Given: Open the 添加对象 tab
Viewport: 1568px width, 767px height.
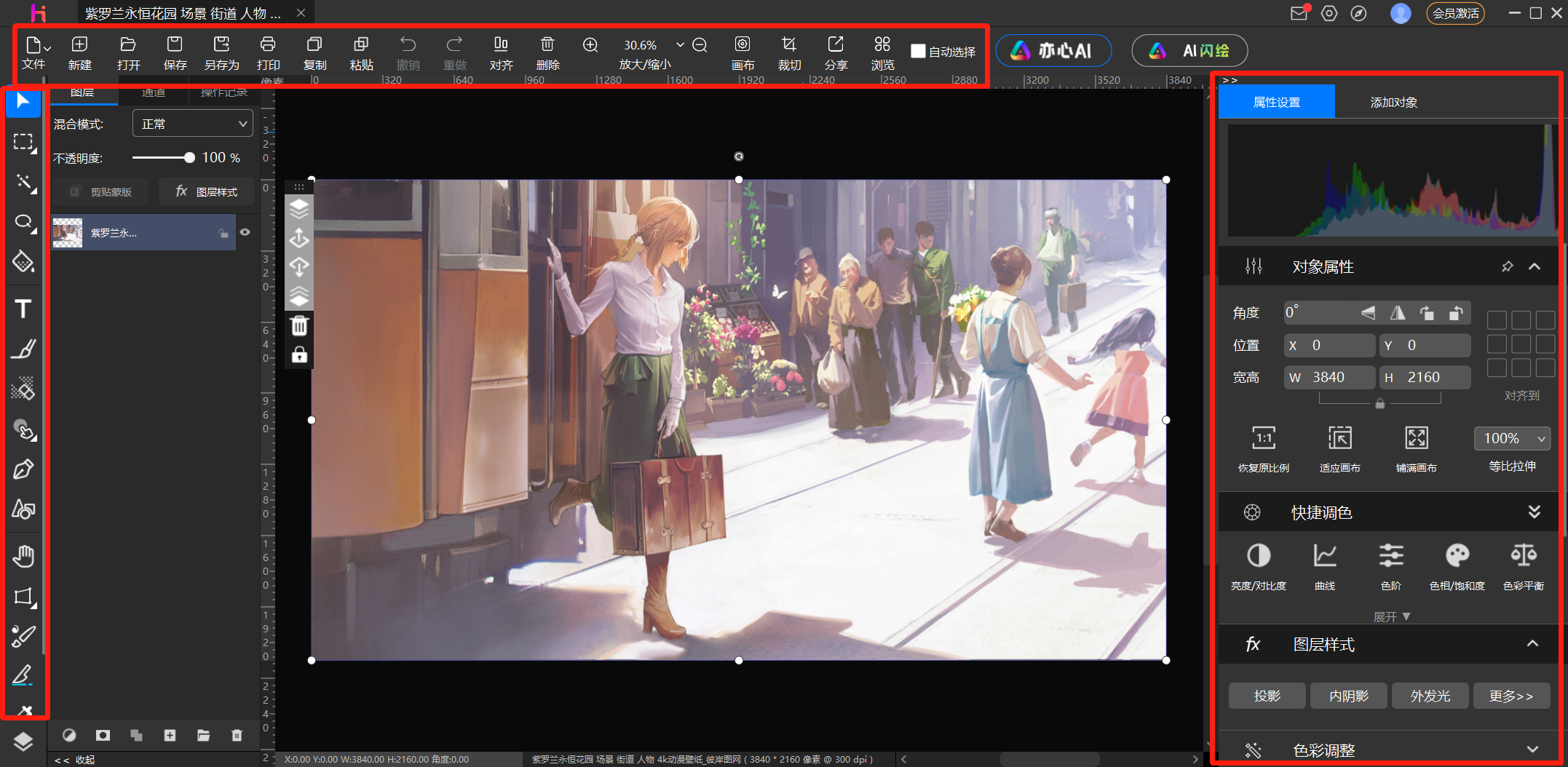Looking at the screenshot, I should click(1393, 102).
